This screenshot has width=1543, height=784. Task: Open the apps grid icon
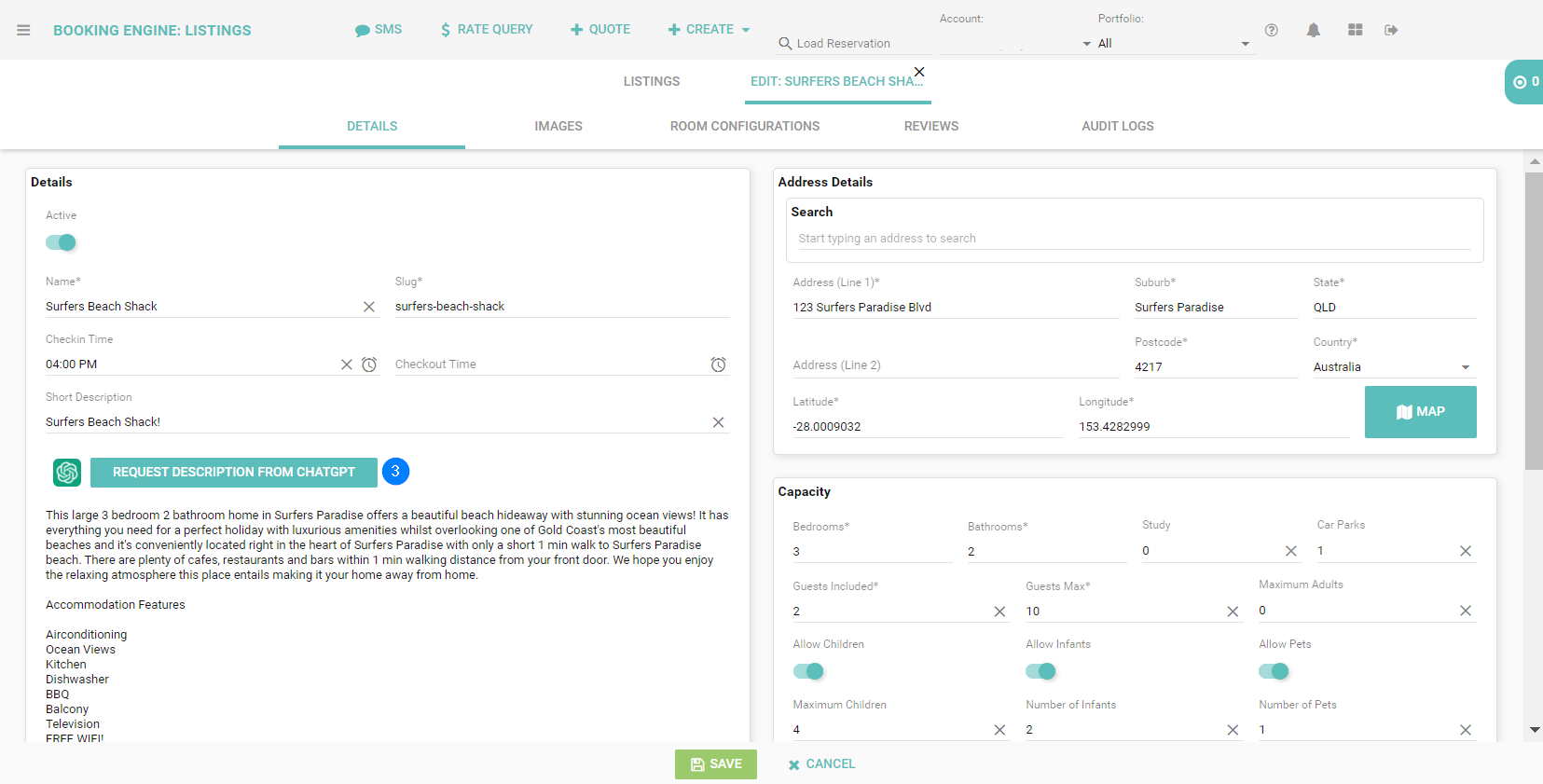pos(1355,30)
